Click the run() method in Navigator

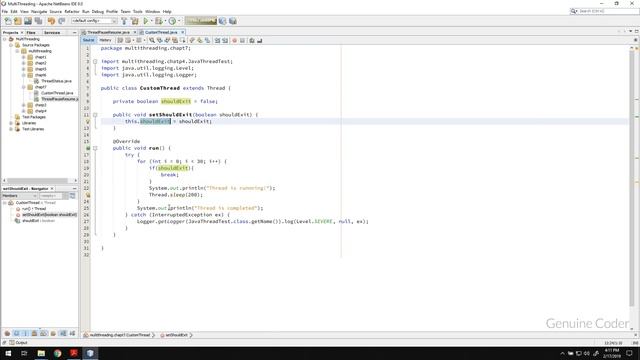33,209
